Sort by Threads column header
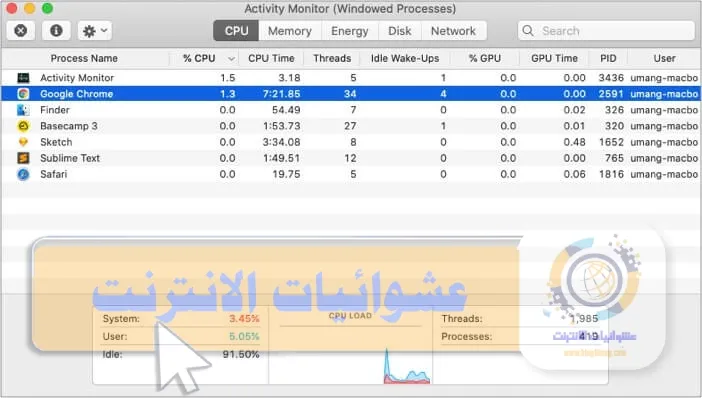 pyautogui.click(x=332, y=58)
